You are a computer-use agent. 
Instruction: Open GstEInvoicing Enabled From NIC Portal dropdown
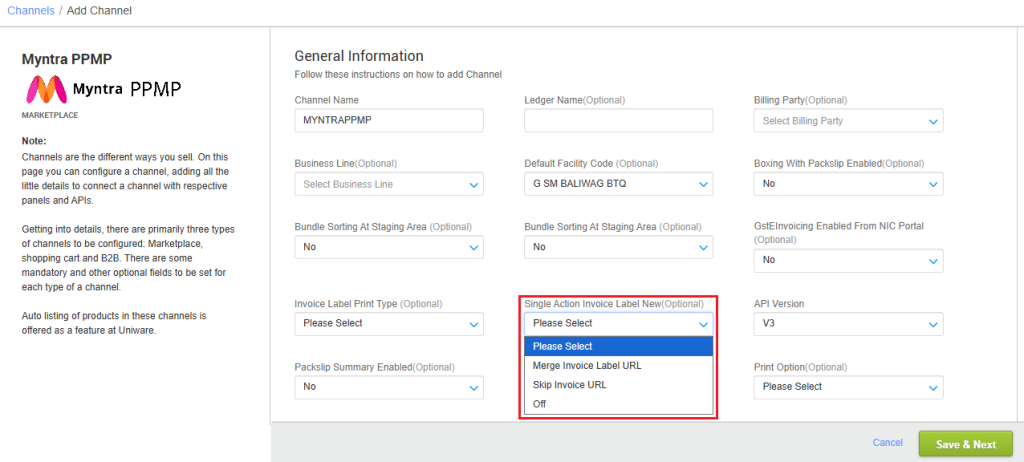(x=848, y=260)
